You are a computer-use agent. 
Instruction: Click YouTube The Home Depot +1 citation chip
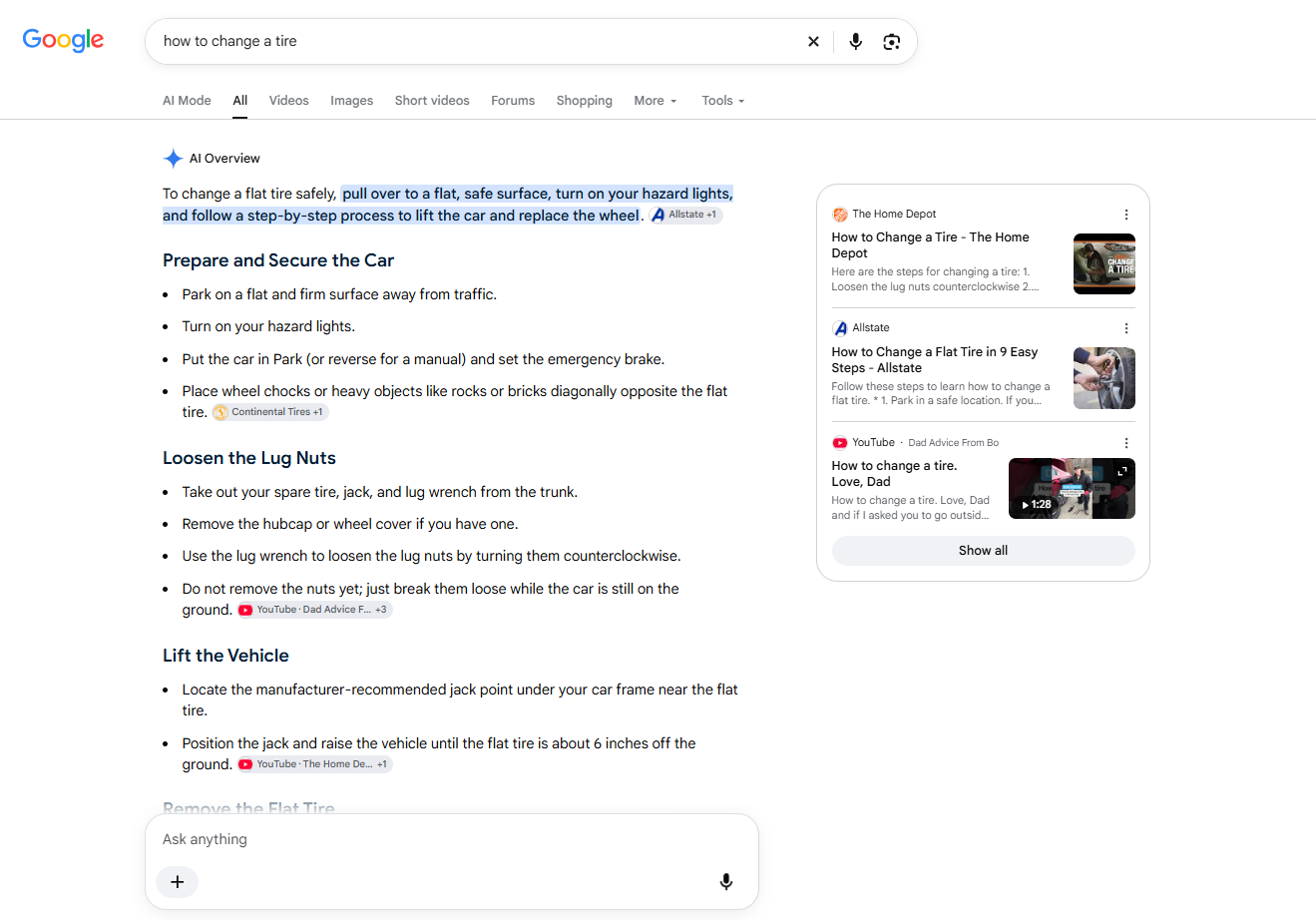coord(314,764)
